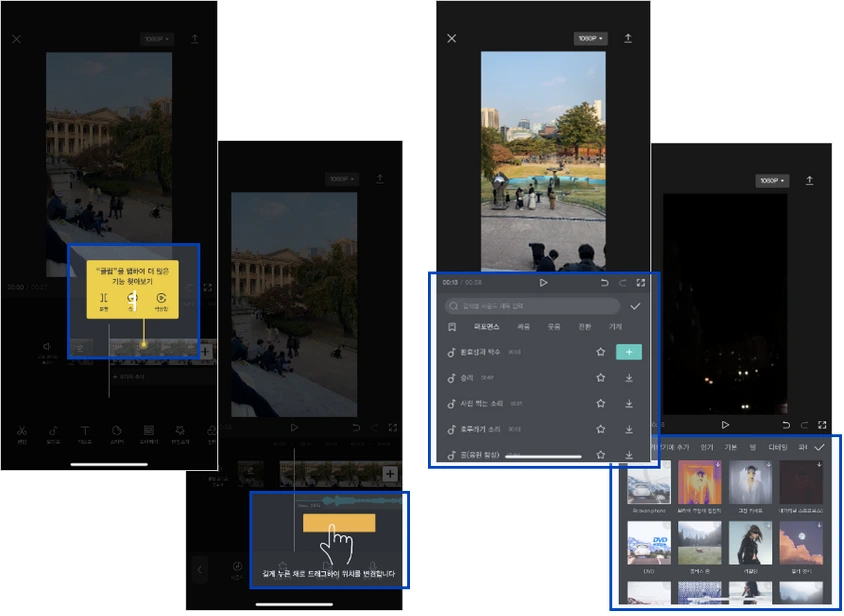
Task: Favorite the fifth sound effect star
Action: coord(601,455)
